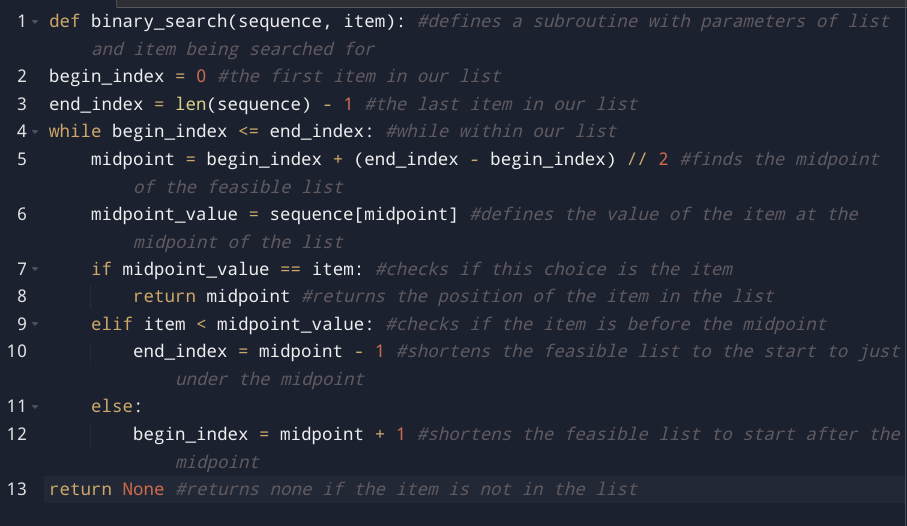Collapse the def binary_search fold arrow
Image resolution: width=907 pixels, height=526 pixels.
coord(34,21)
